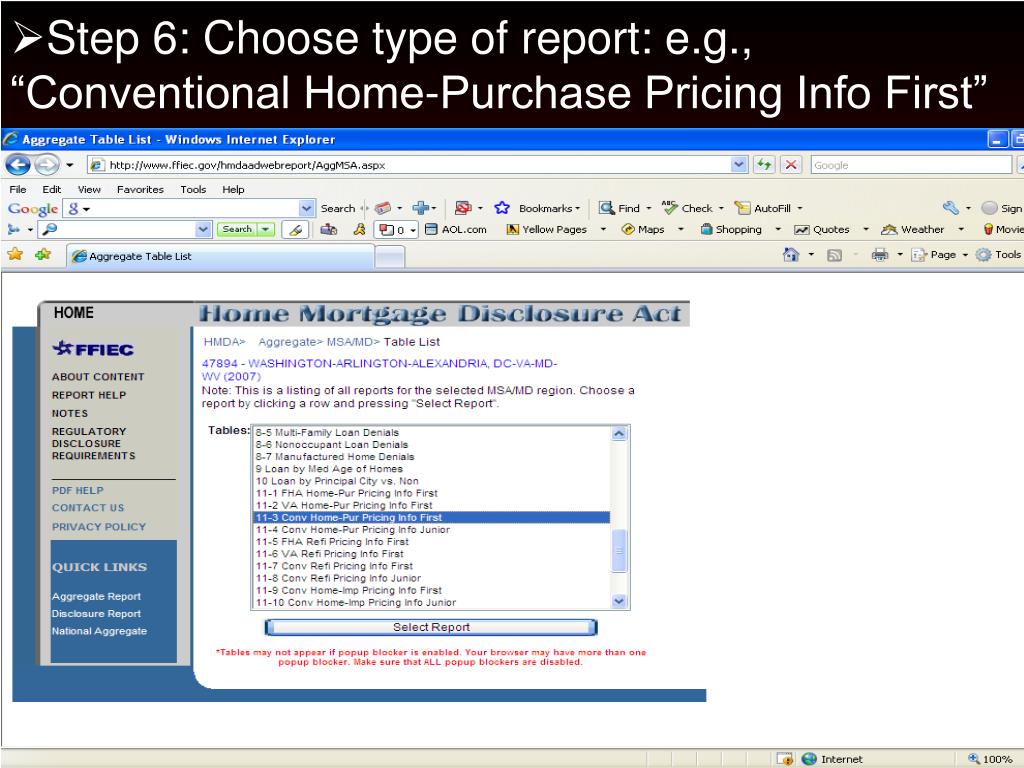1024x768 pixels.
Task: Open the Favorites menu
Action: click(x=140, y=189)
